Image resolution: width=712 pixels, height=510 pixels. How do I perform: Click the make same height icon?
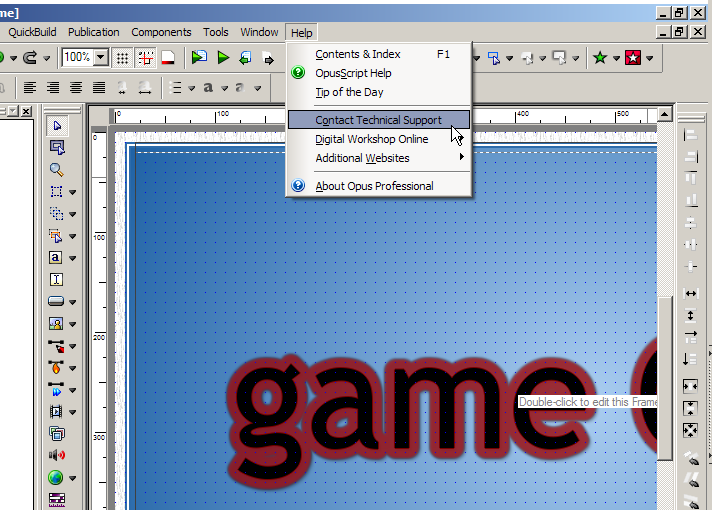point(691,315)
